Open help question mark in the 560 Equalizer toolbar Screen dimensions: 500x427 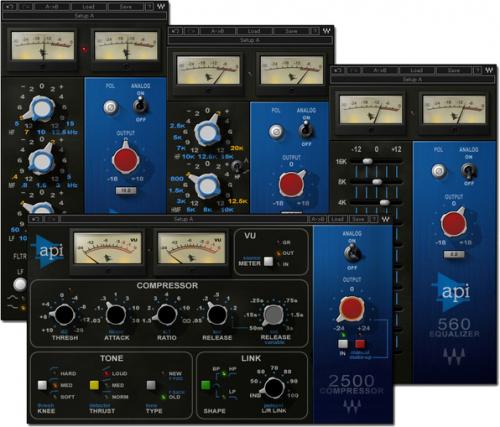pyautogui.click(x=478, y=70)
